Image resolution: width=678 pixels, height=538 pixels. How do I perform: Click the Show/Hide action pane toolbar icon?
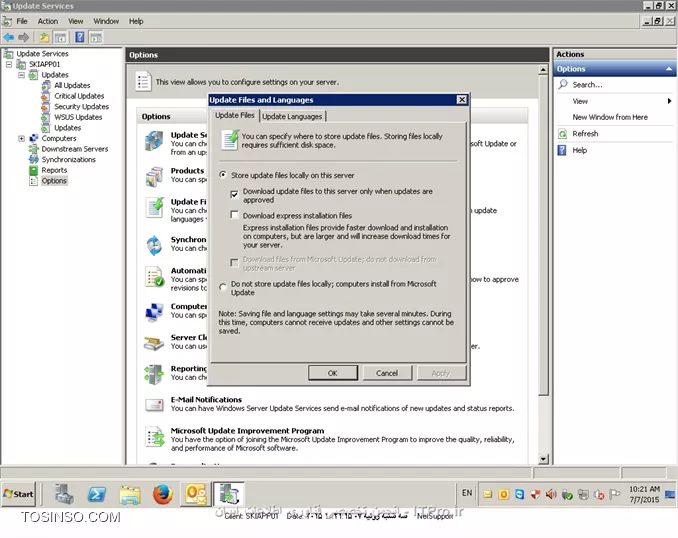click(96, 37)
